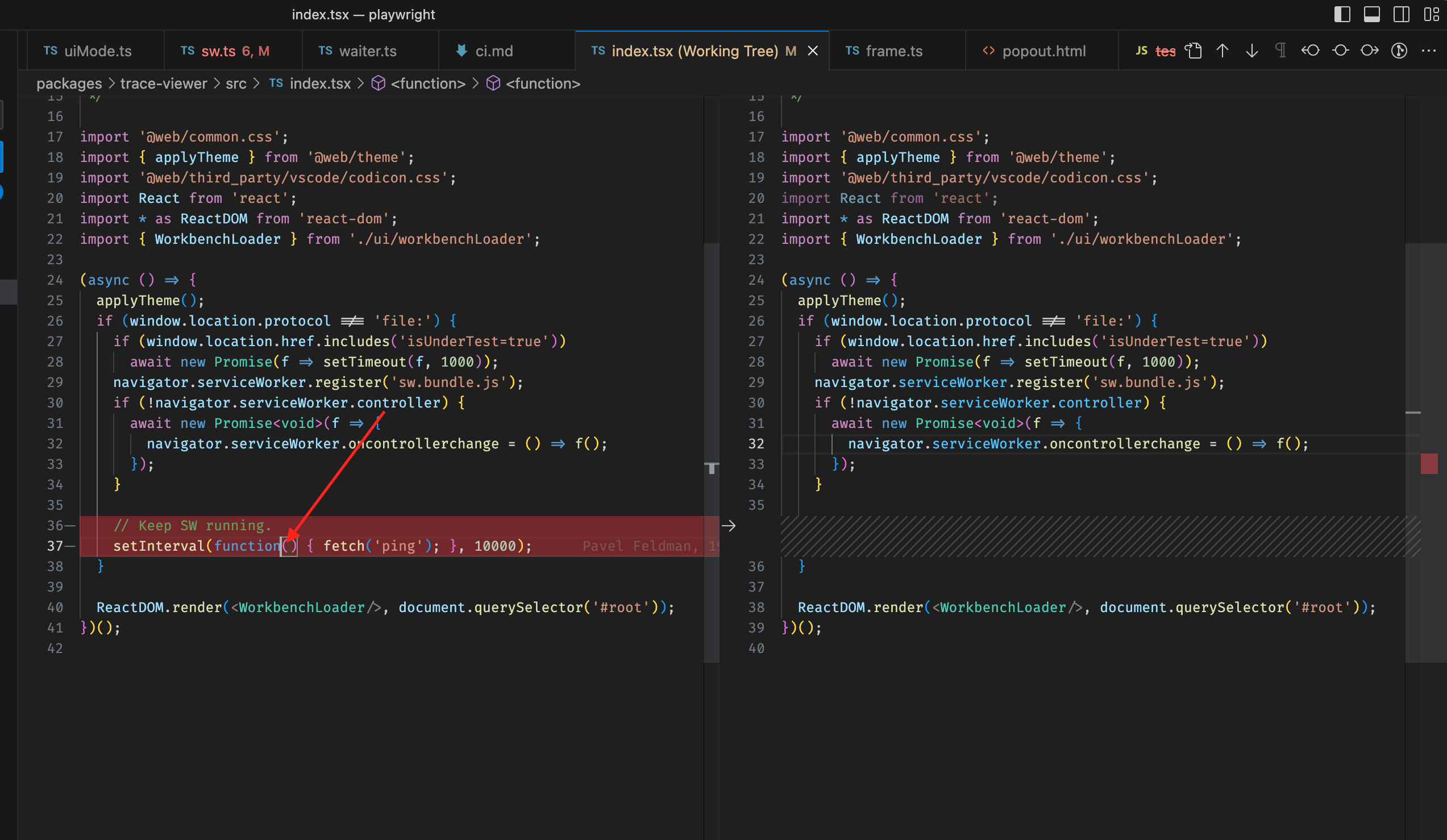Click 'fetch' on deleted line 37

tap(344, 546)
